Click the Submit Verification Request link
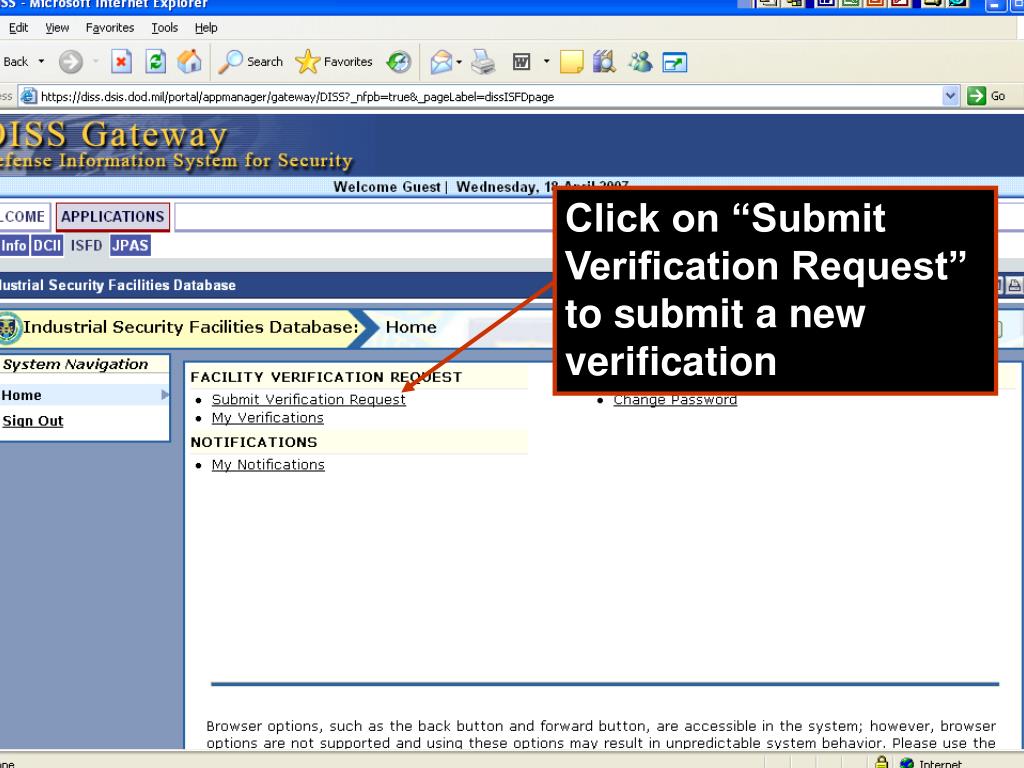 (x=308, y=399)
